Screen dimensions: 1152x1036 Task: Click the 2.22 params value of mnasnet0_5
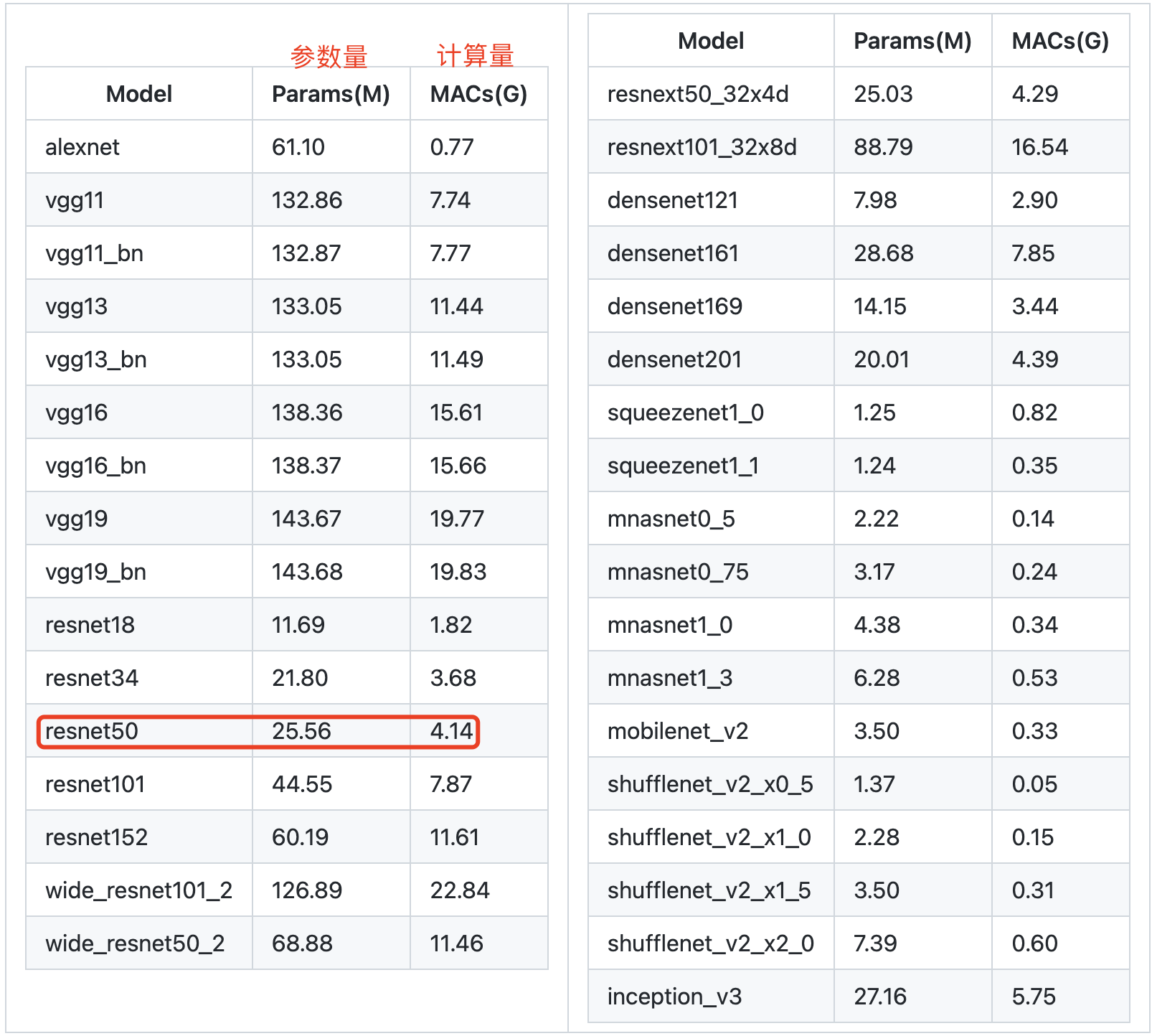(x=876, y=519)
